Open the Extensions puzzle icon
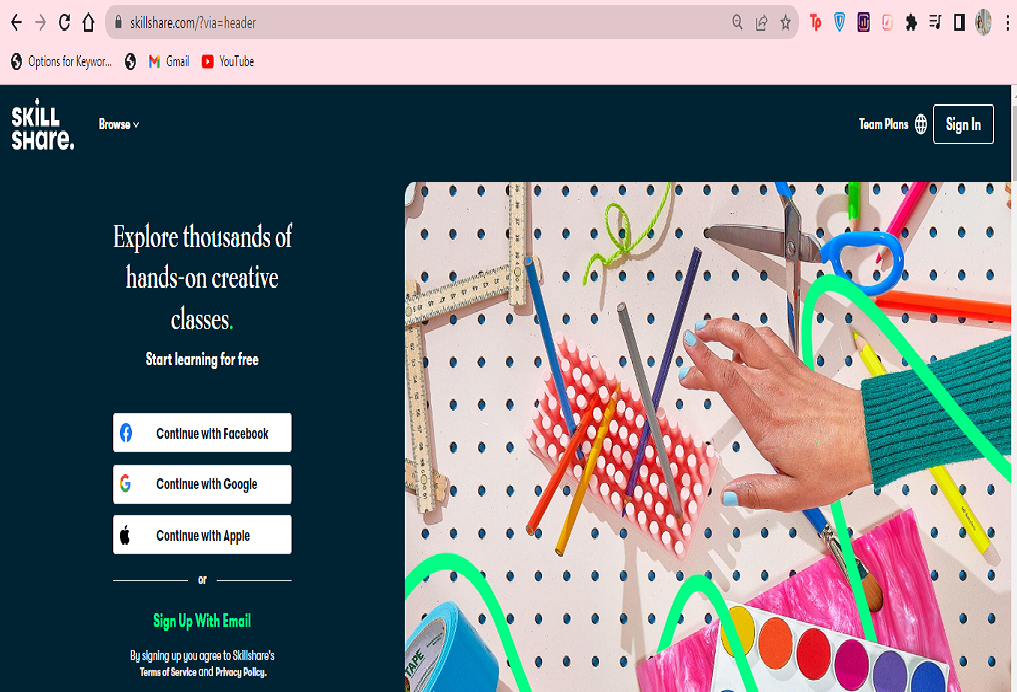 pos(911,23)
